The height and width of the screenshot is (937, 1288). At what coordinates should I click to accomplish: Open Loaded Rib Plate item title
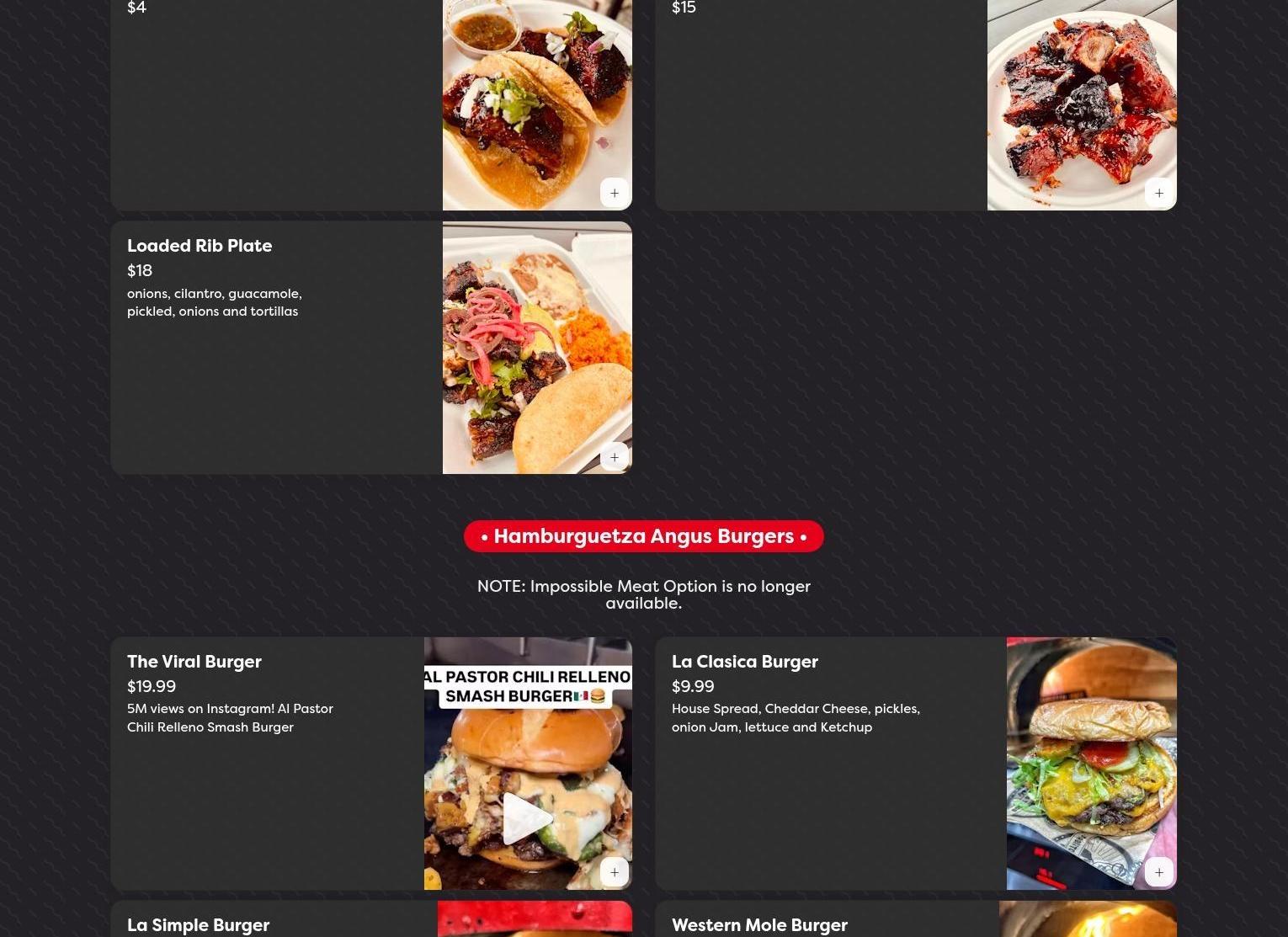click(200, 246)
